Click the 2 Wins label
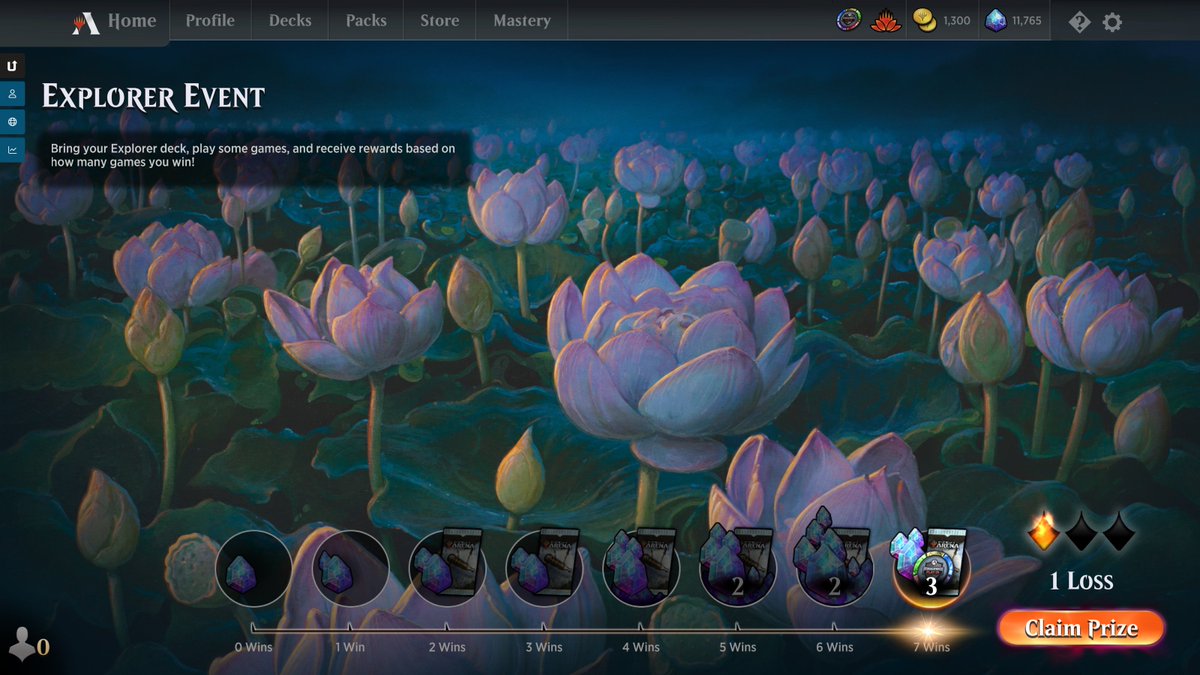This screenshot has height=675, width=1200. pyautogui.click(x=447, y=647)
